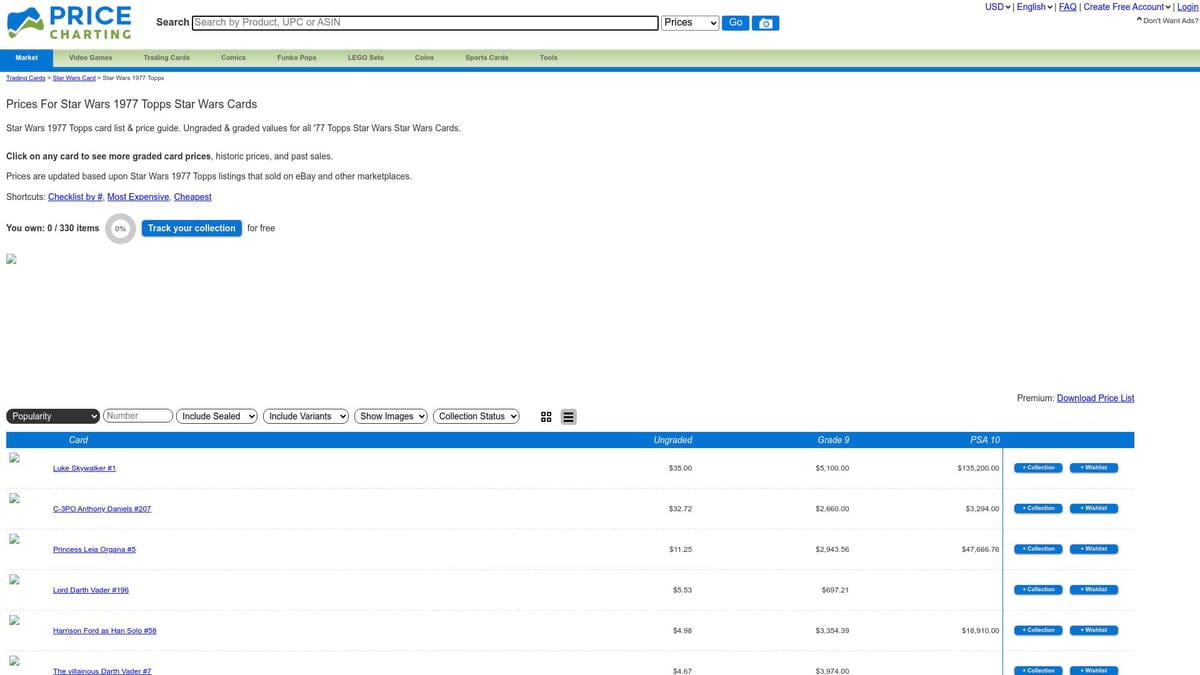This screenshot has height=675, width=1200.
Task: Add Lord Darth Vader #196 to Wishlist
Action: tap(1094, 590)
